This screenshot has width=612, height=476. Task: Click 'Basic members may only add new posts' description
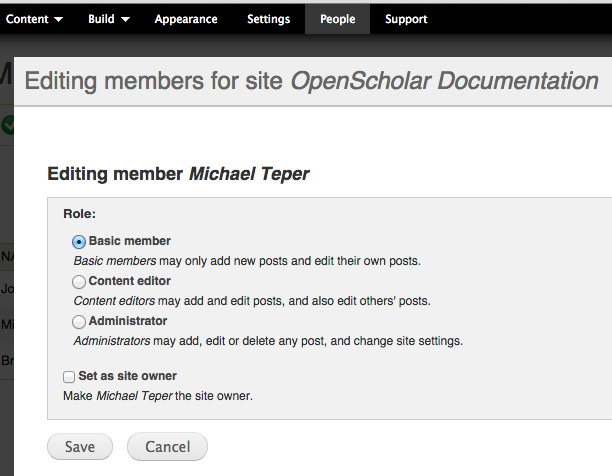[247, 261]
